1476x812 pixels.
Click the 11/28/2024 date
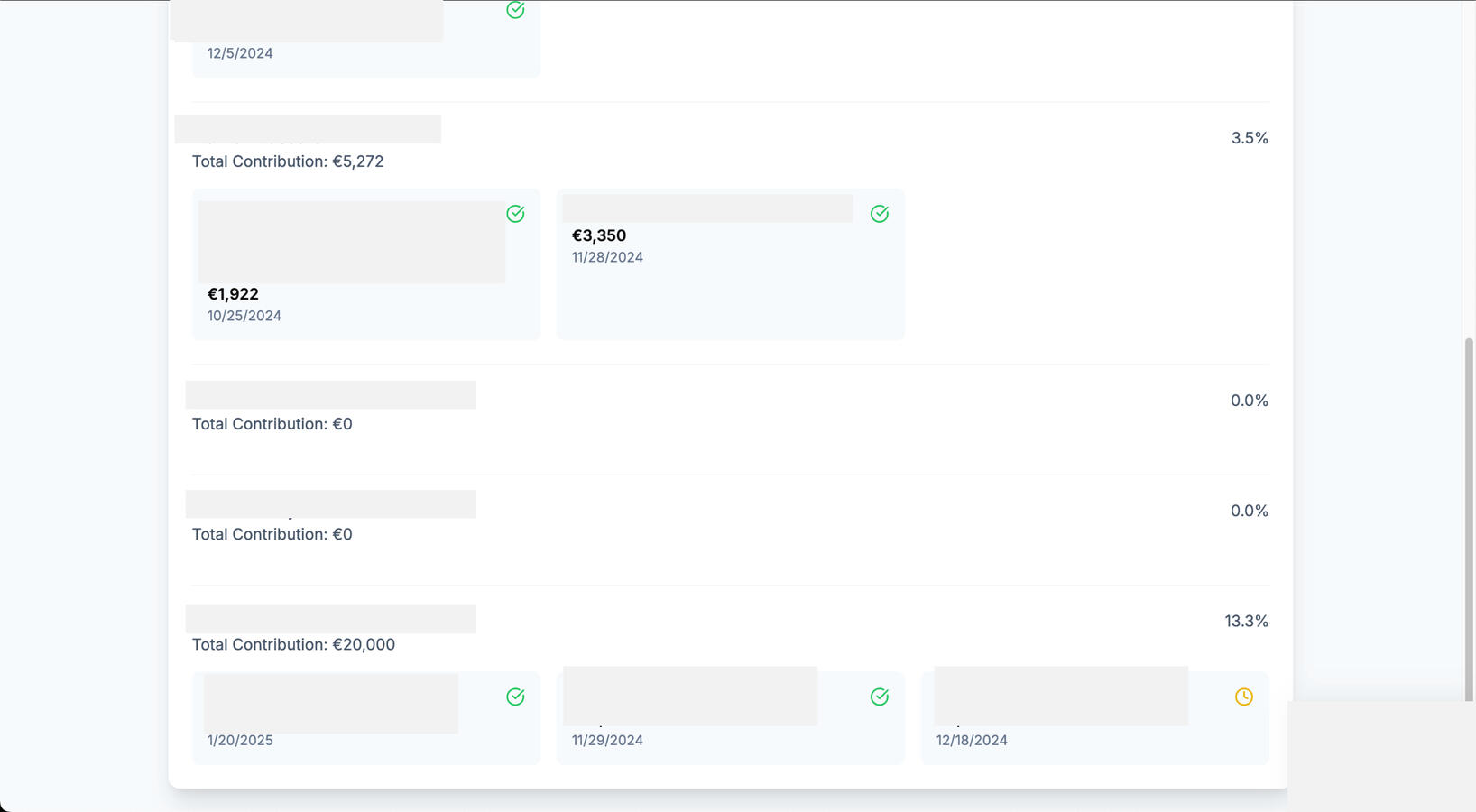point(607,257)
